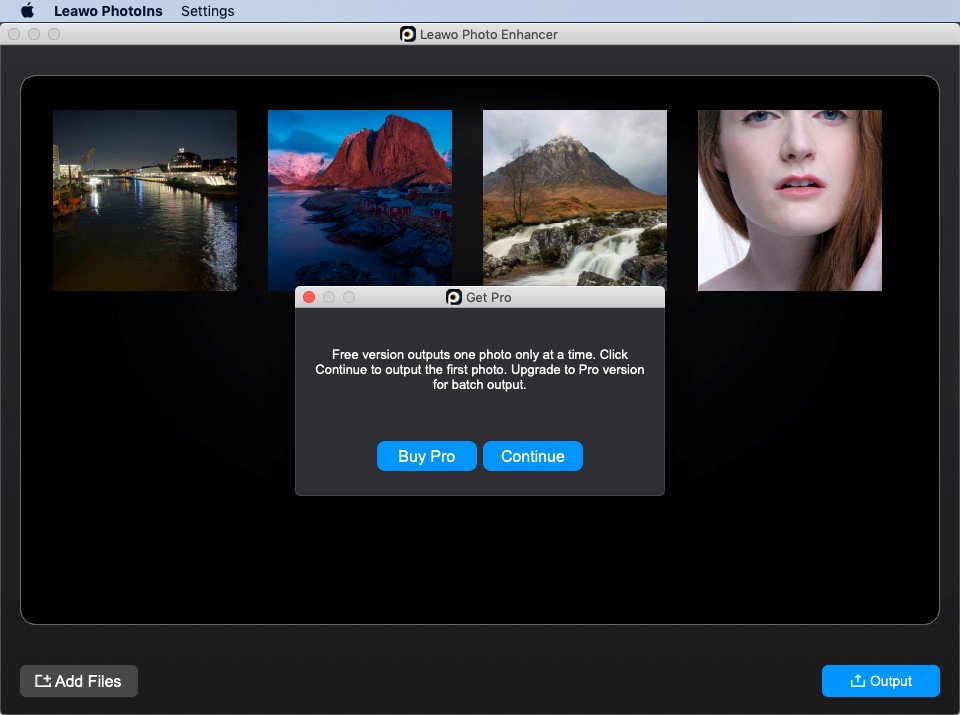Click the greyed zoom button of Get Pro dialog
960x715 pixels.
(x=349, y=297)
